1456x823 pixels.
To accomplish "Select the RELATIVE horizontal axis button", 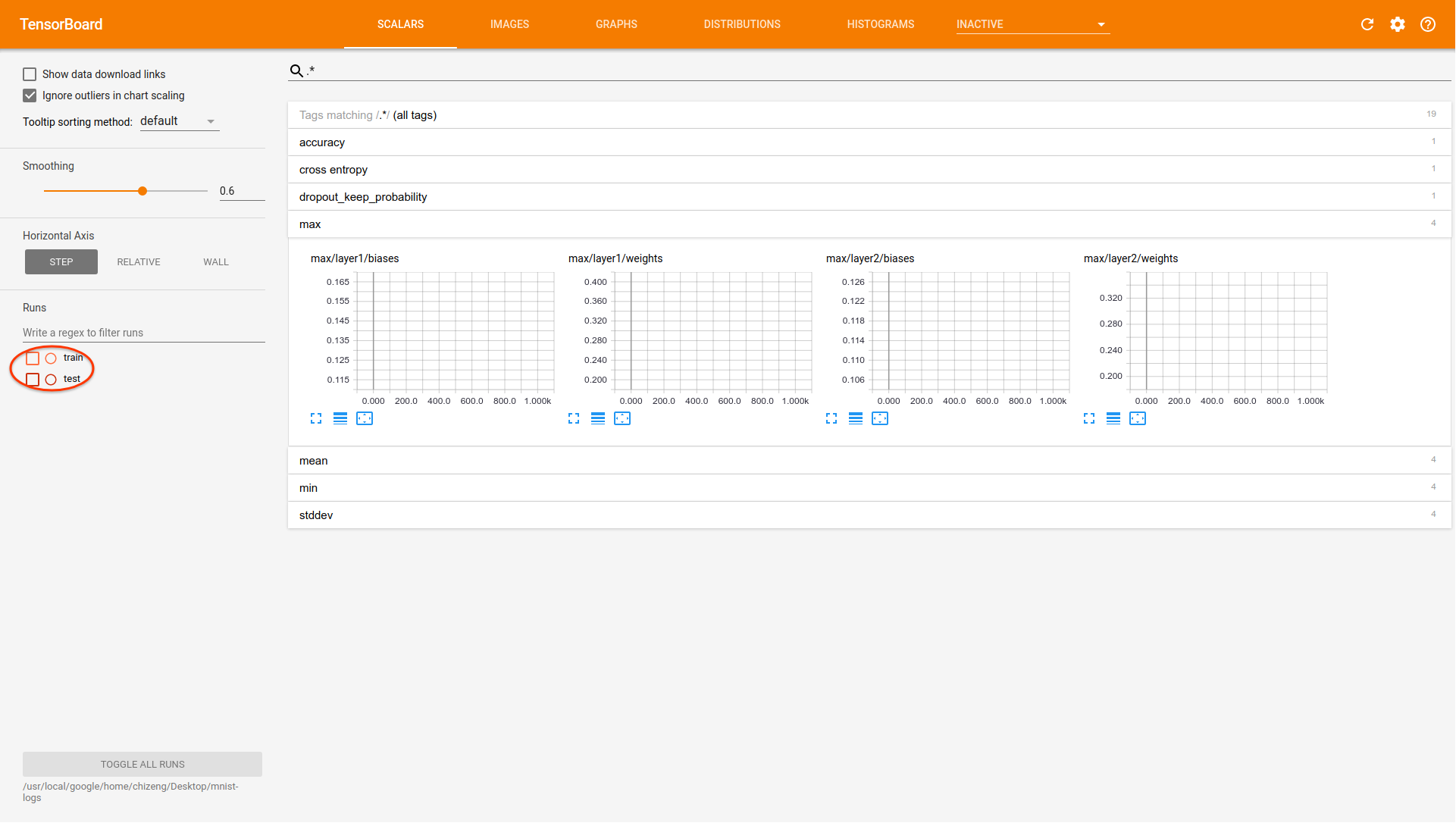I will pyautogui.click(x=139, y=262).
